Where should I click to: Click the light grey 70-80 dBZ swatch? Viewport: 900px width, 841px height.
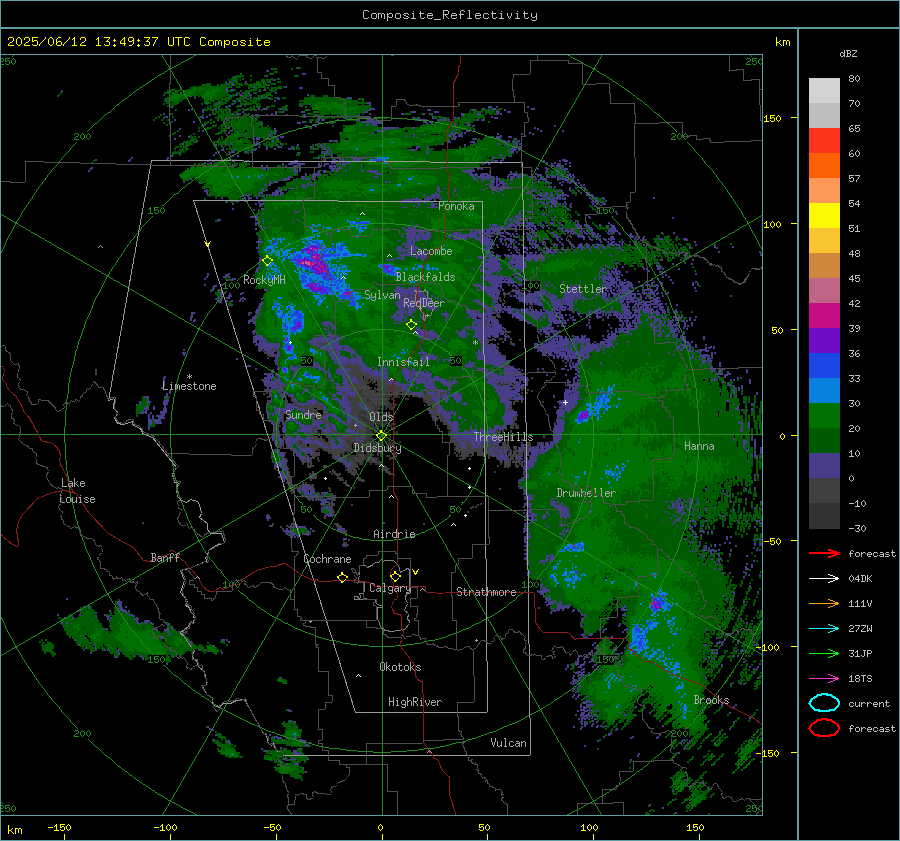[824, 91]
